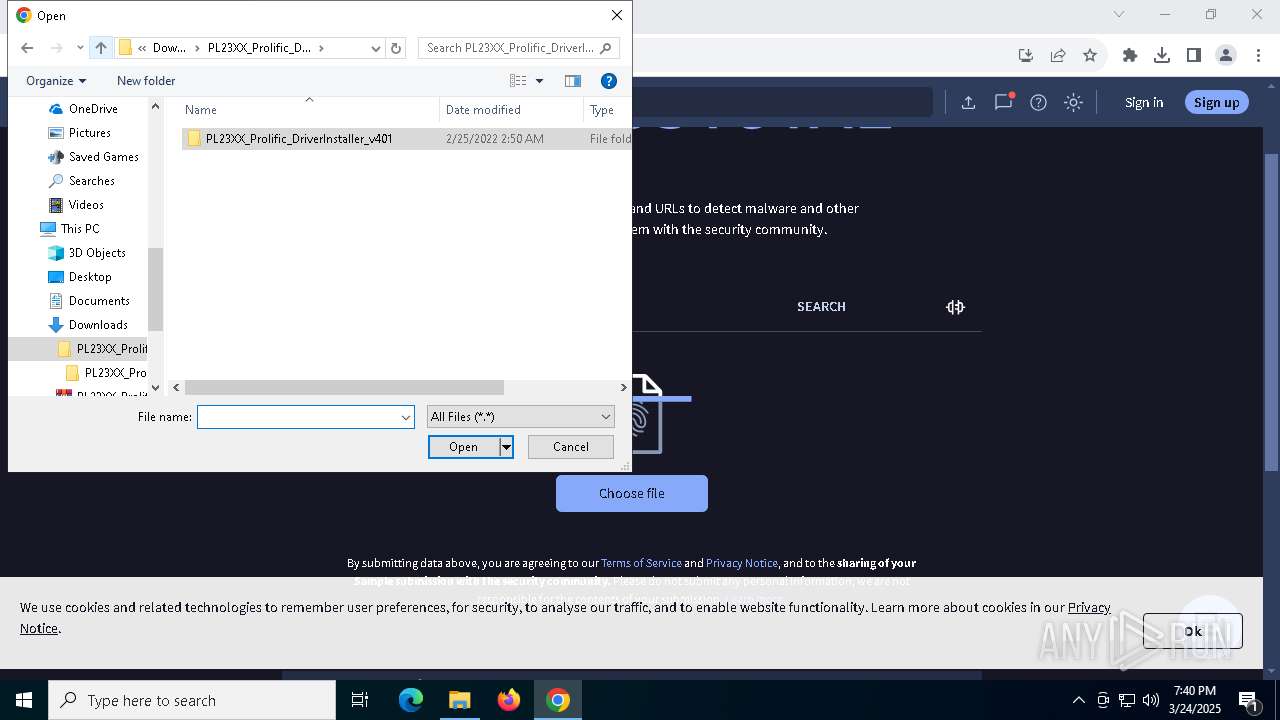Viewport: 1280px width, 720px height.
Task: Expand File name history dropdown
Action: [x=406, y=417]
